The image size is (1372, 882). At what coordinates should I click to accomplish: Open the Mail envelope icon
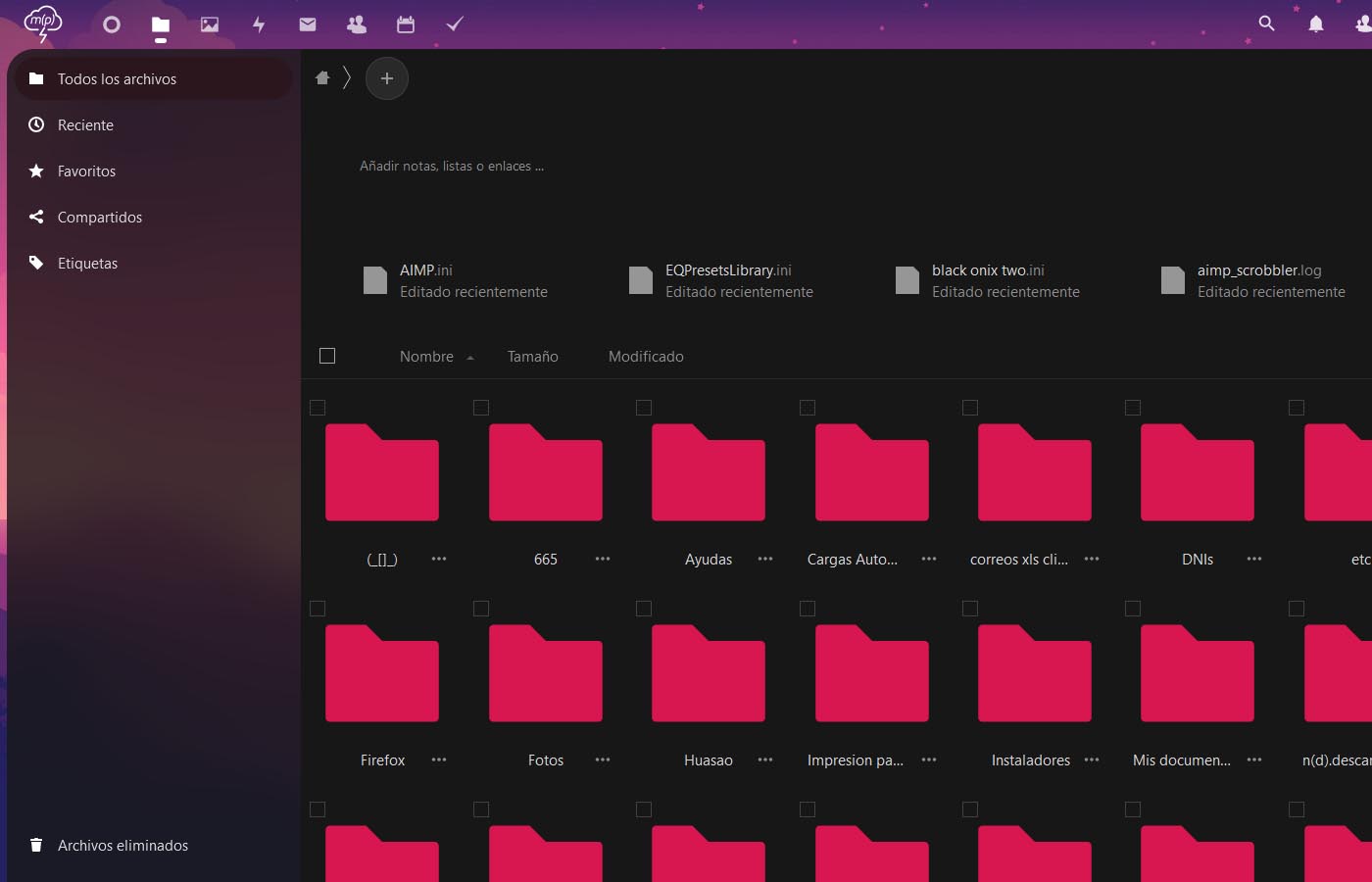pos(308,24)
